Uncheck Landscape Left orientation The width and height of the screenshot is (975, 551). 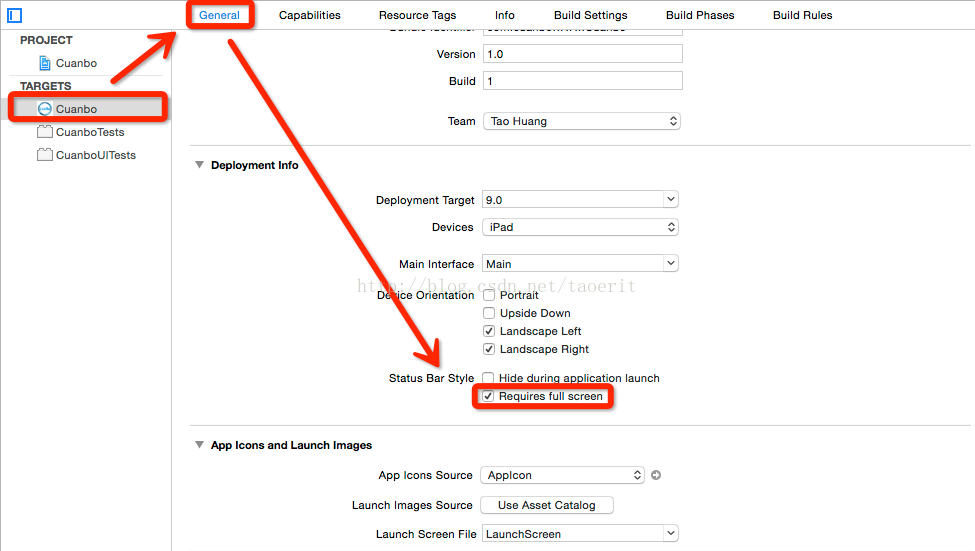[489, 331]
